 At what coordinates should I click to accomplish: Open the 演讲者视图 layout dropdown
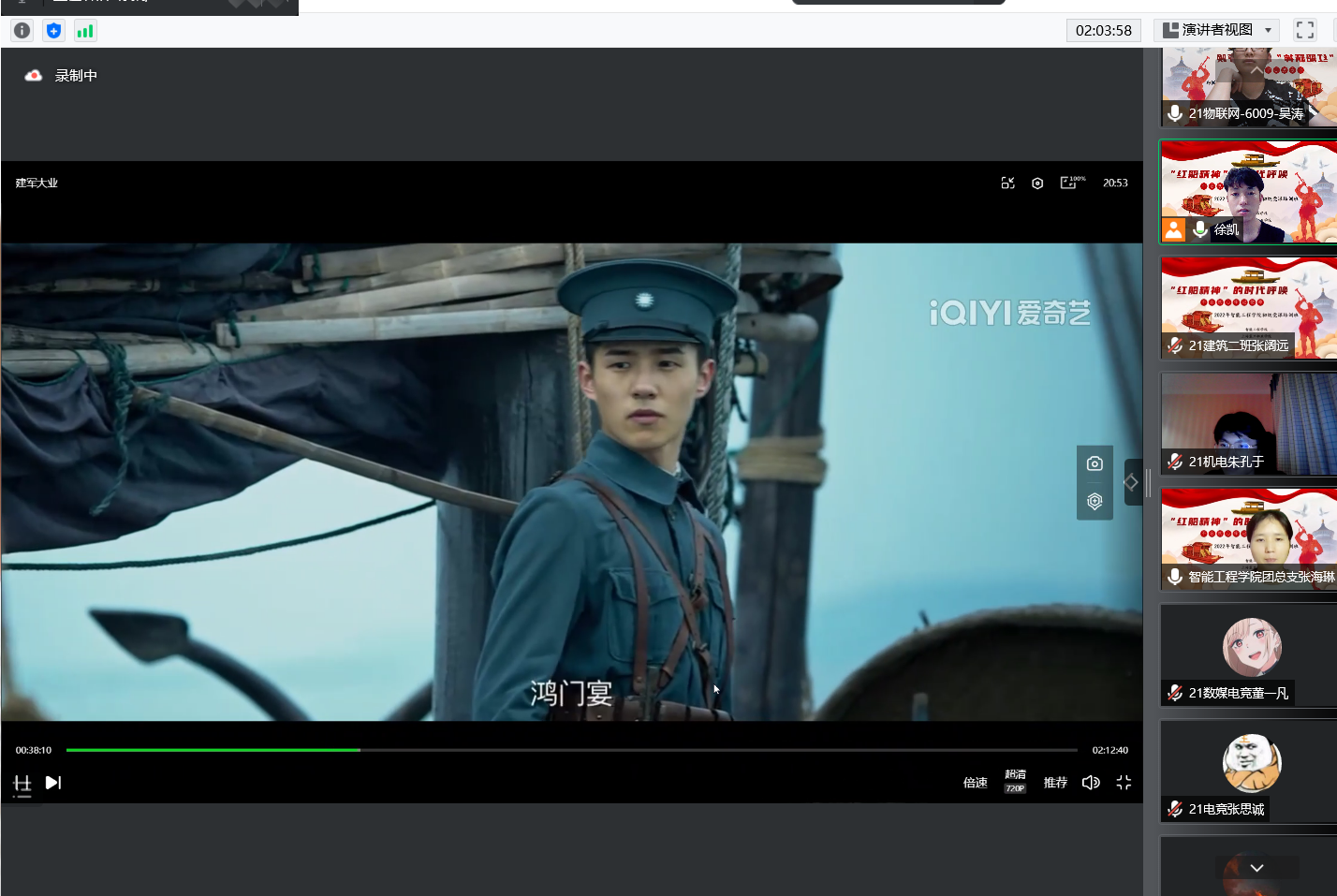pos(1217,30)
